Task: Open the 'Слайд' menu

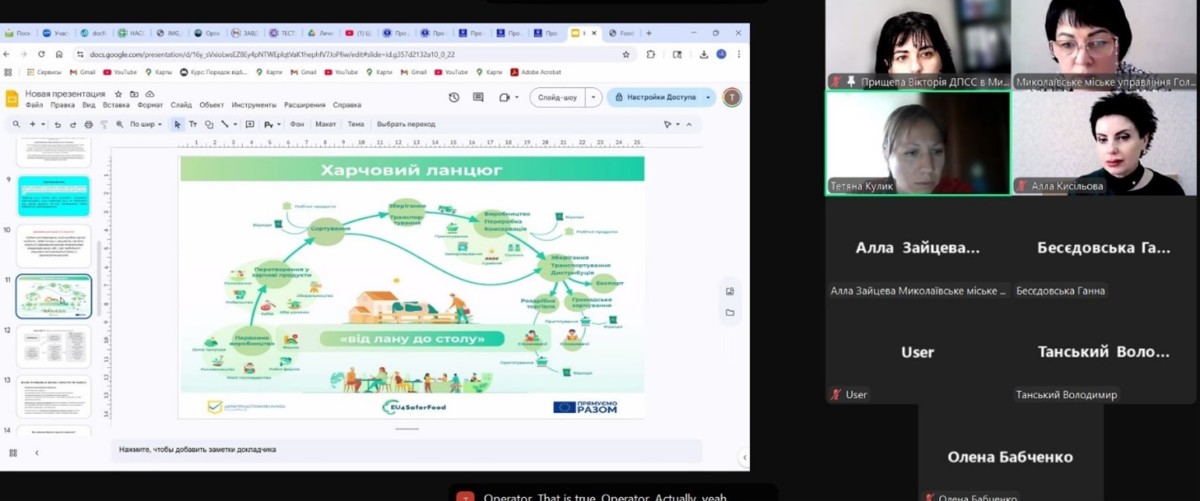Action: pos(181,105)
